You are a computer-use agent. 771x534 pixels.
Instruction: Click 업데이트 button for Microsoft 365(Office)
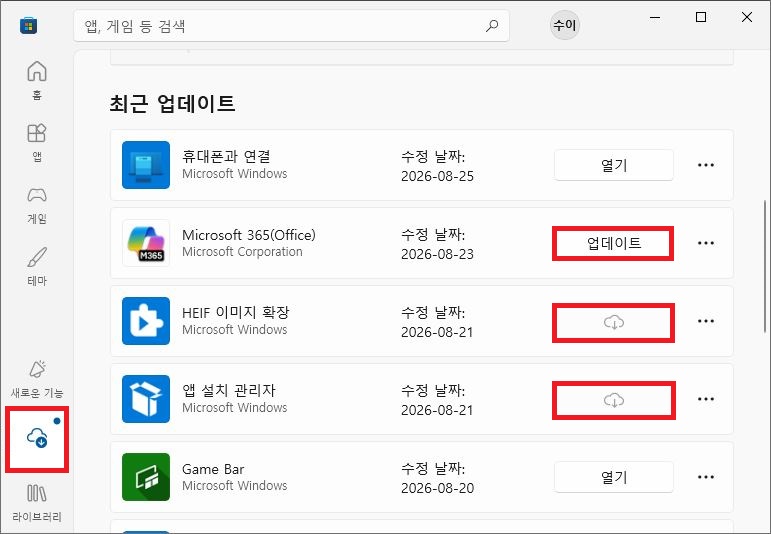614,243
